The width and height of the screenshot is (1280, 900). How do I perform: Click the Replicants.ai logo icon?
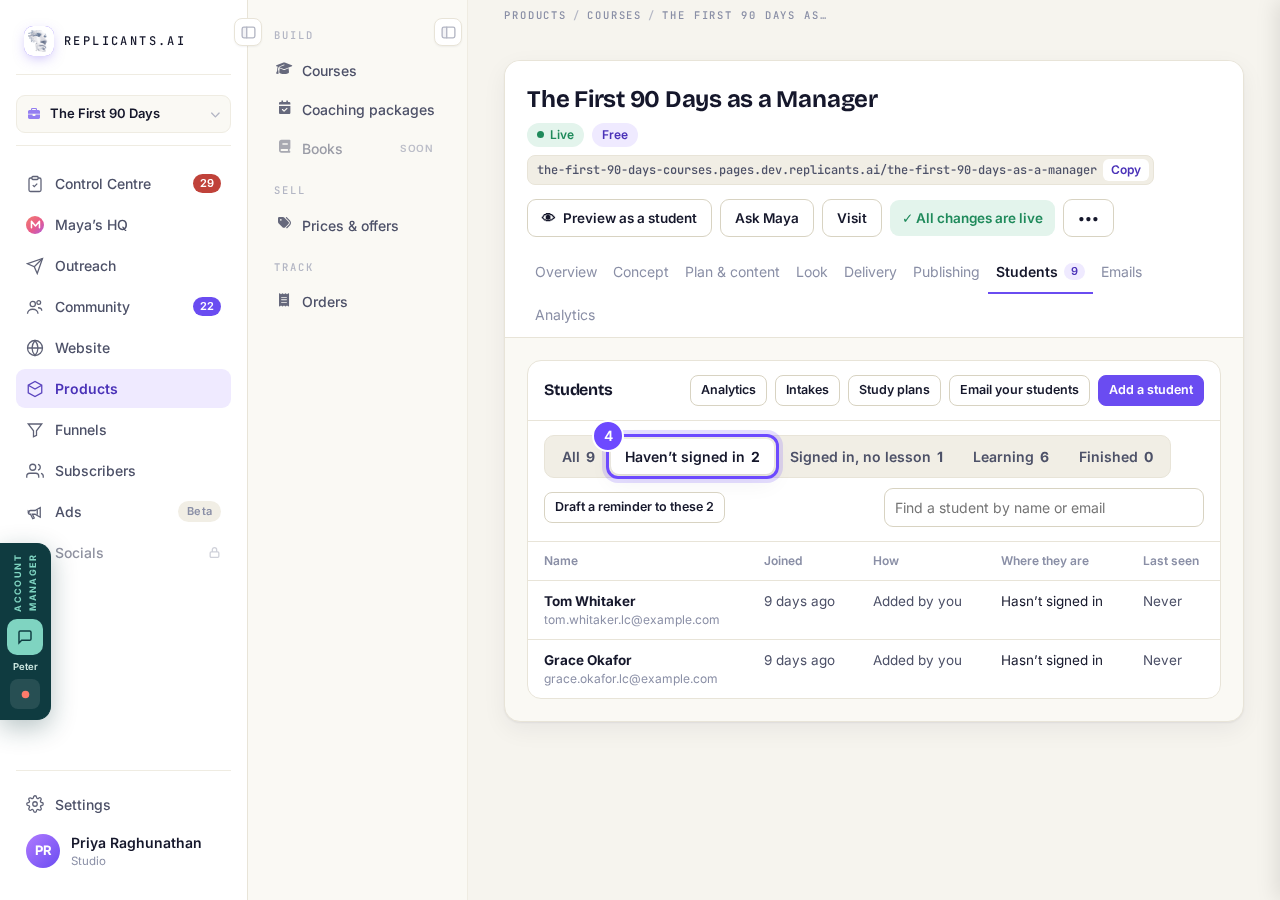click(x=39, y=41)
